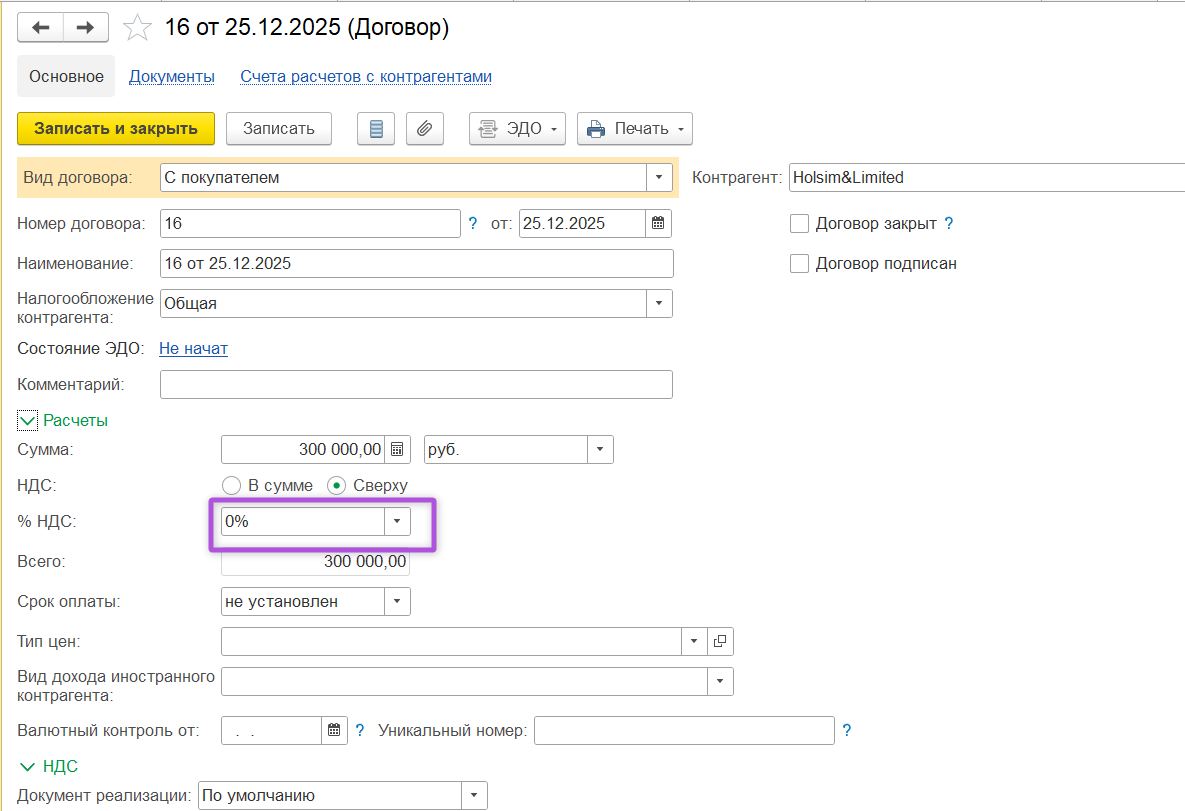This screenshot has height=811, width=1185.
Task: Follow the Не начат EDO status link
Action: click(x=193, y=349)
